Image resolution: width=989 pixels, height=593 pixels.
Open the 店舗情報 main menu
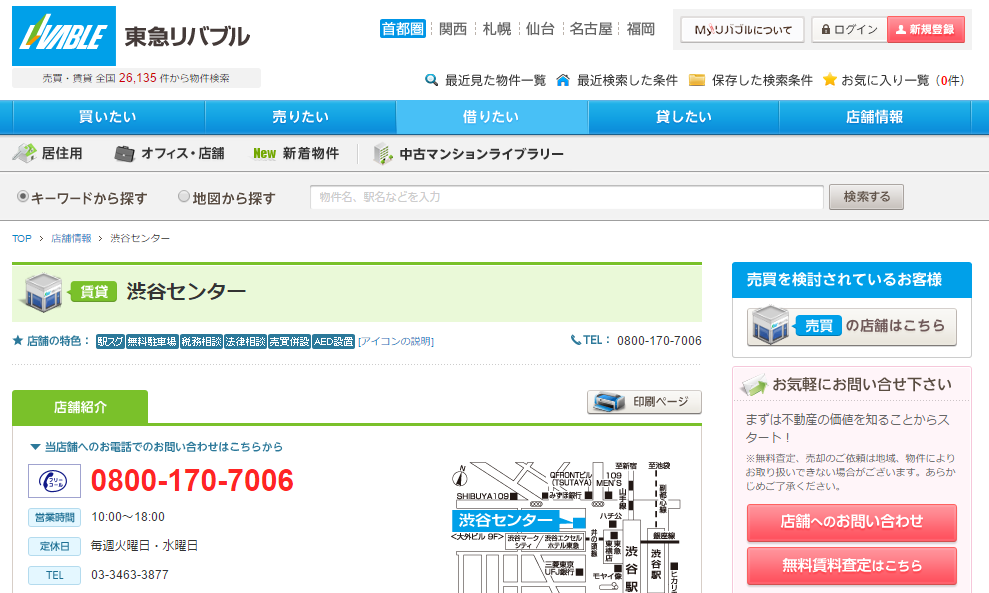pyautogui.click(x=874, y=117)
